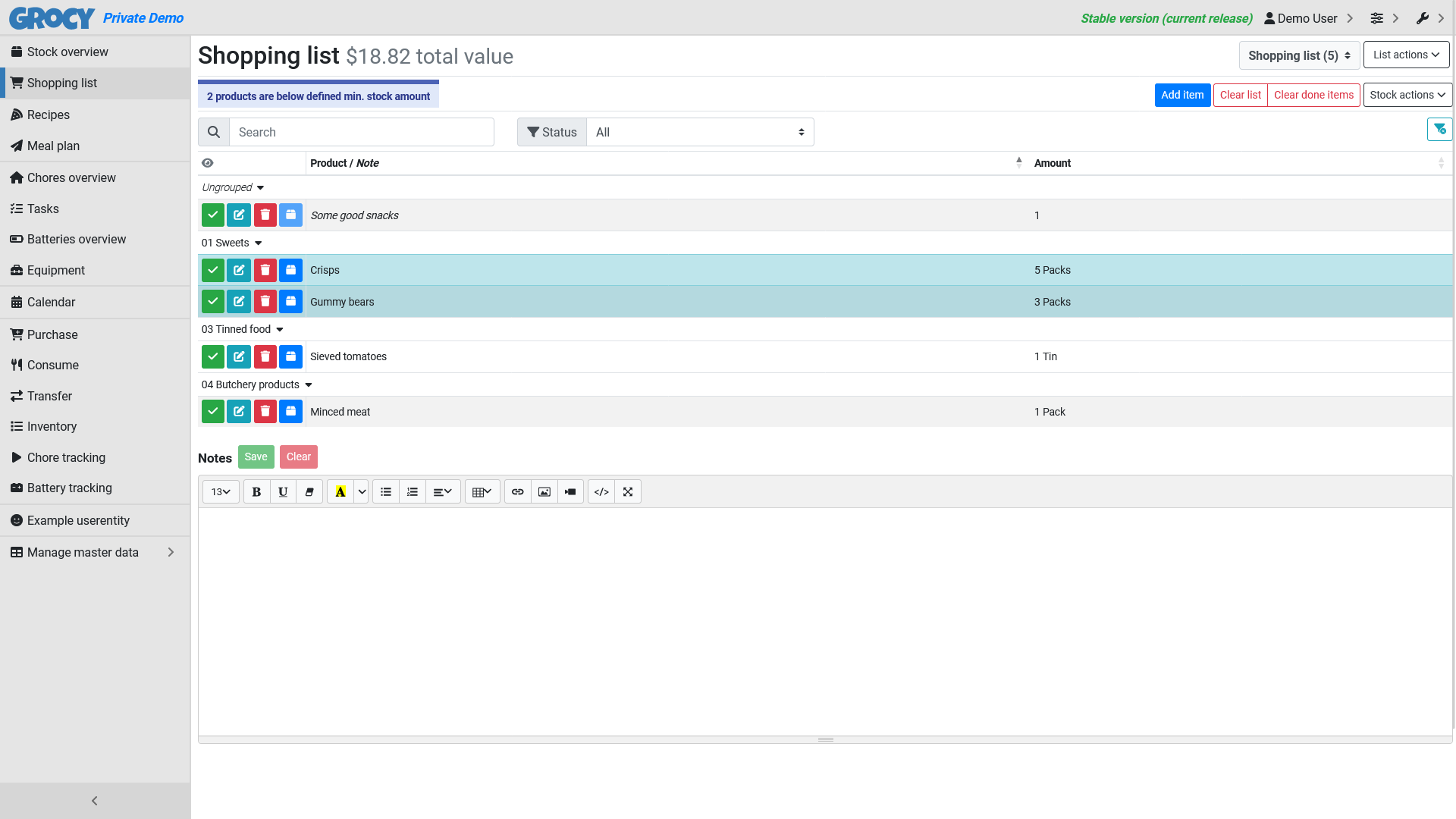Image resolution: width=1456 pixels, height=819 pixels.
Task: Mark Crisps as done
Action: 213,270
